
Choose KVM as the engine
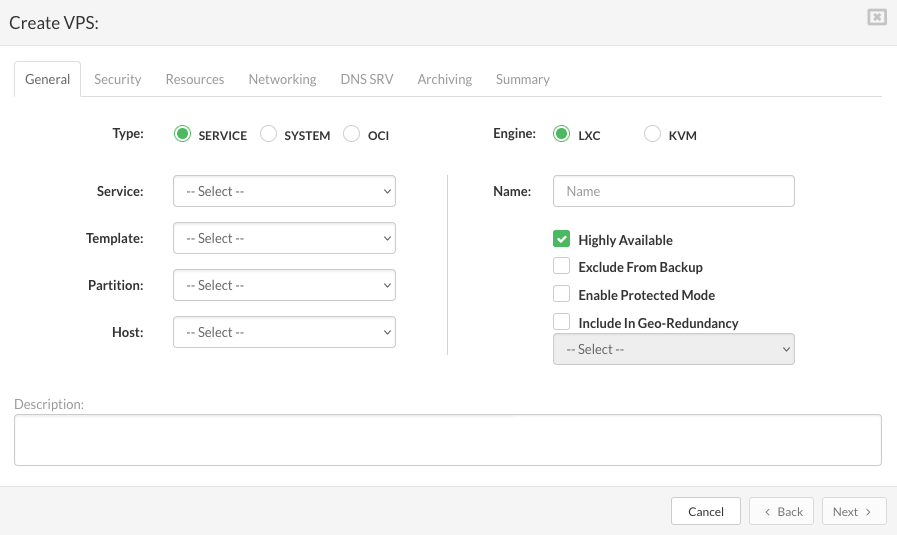pyautogui.click(x=652, y=134)
